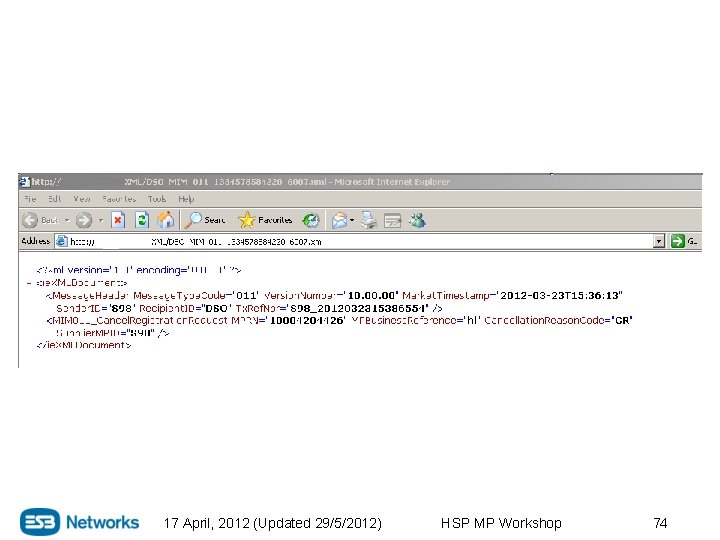Click the MessageHeader element line
The height and width of the screenshot is (540, 720).
(x=334, y=295)
